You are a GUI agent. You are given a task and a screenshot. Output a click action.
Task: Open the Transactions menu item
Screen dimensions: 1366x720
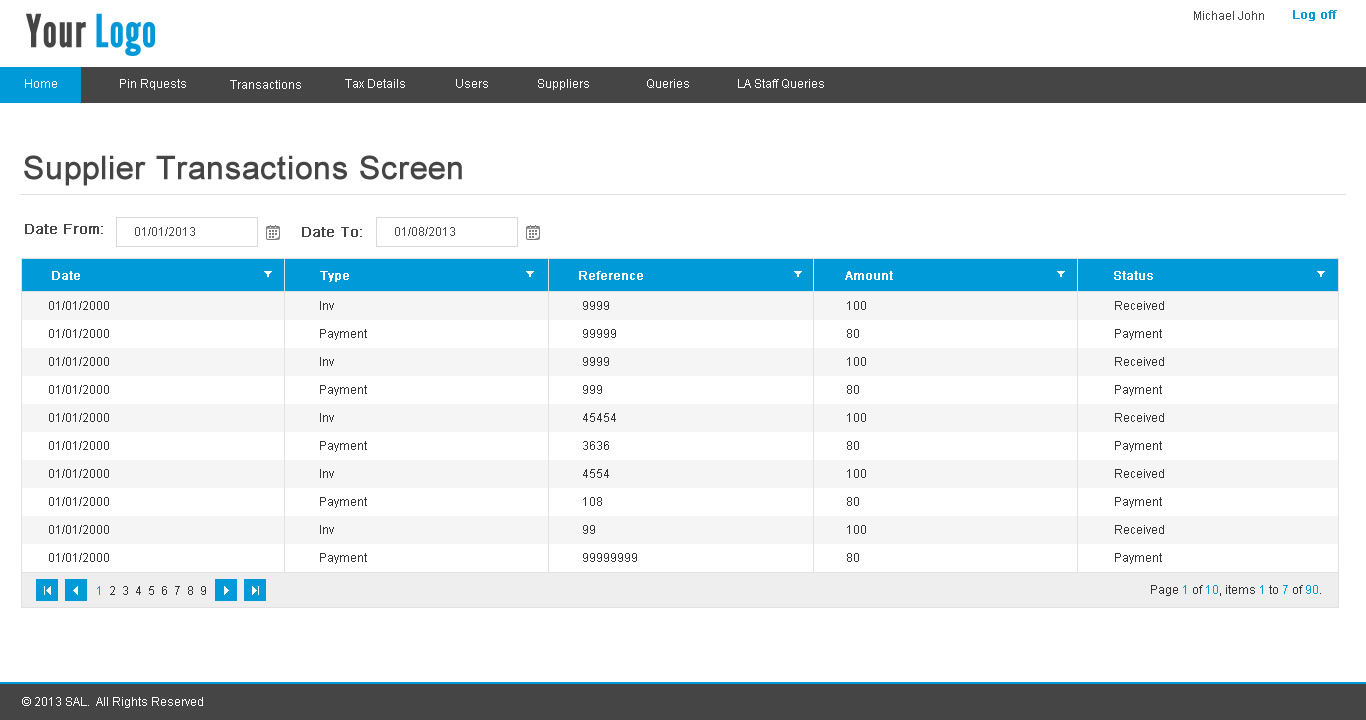click(265, 84)
